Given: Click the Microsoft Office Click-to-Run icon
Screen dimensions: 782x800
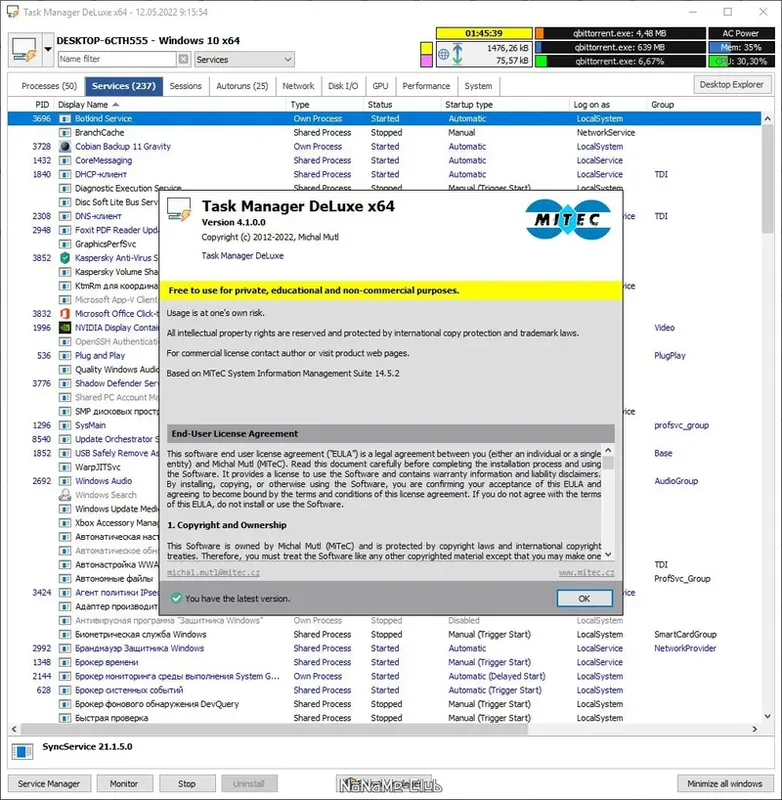Looking at the screenshot, I should pyautogui.click(x=65, y=314).
